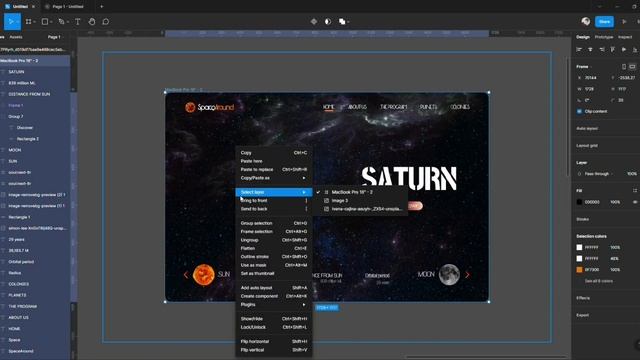
Task: Choose Flatten from the context menu
Action: 273,248
